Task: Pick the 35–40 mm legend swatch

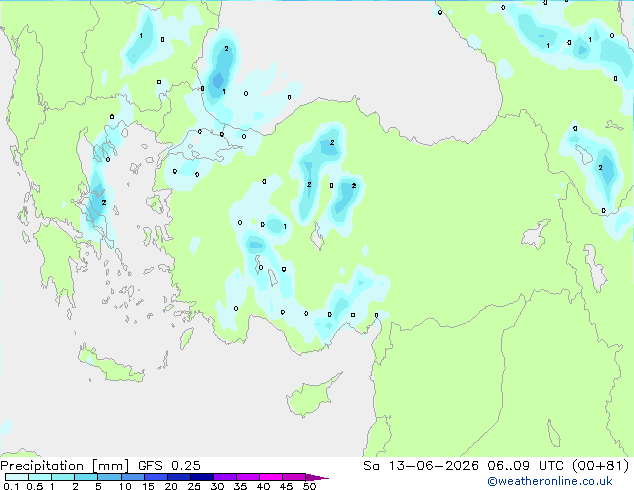Action: coord(248,477)
